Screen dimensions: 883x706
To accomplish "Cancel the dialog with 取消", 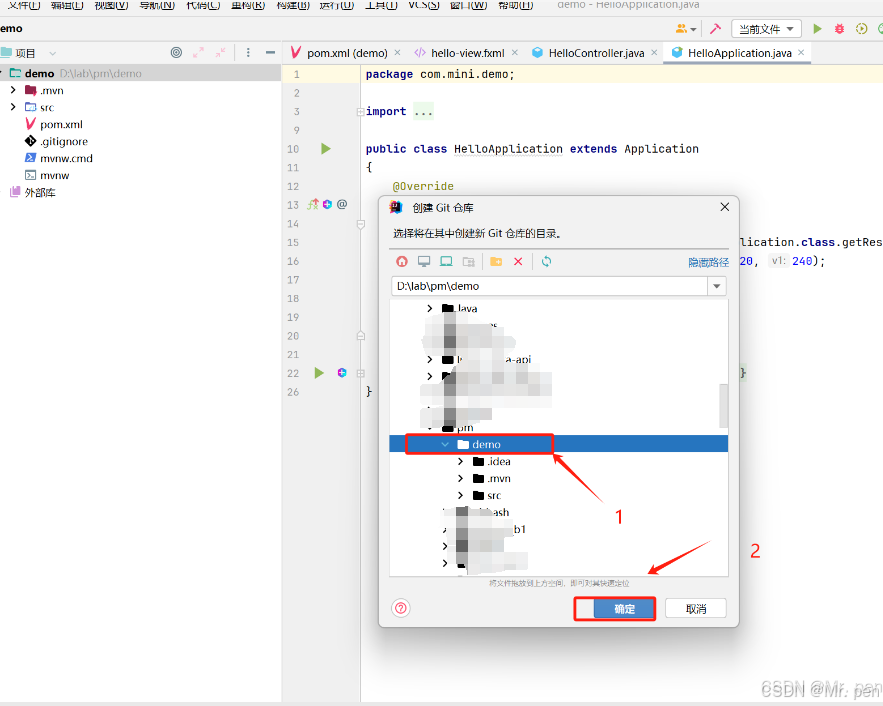I will pyautogui.click(x=695, y=609).
